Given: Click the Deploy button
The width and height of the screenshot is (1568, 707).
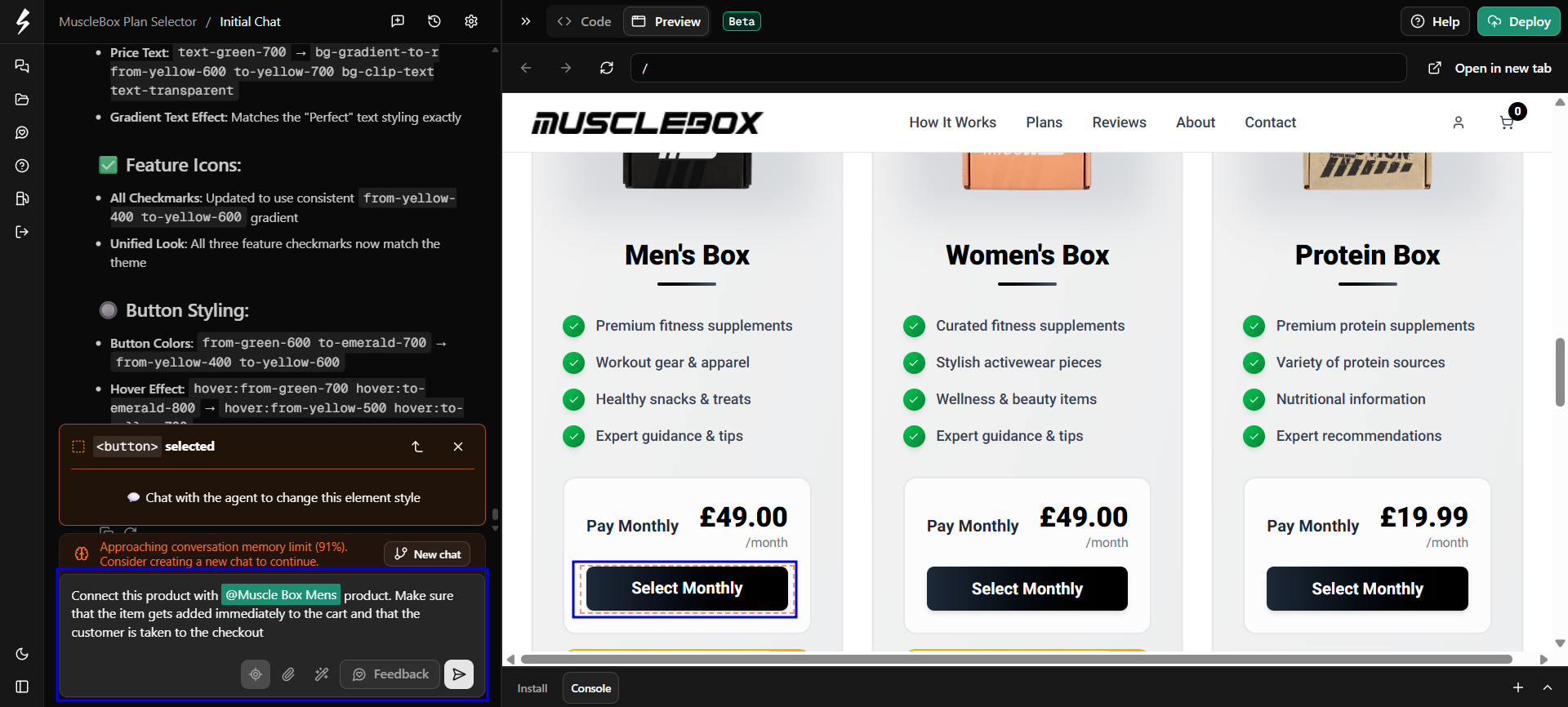Looking at the screenshot, I should point(1519,21).
